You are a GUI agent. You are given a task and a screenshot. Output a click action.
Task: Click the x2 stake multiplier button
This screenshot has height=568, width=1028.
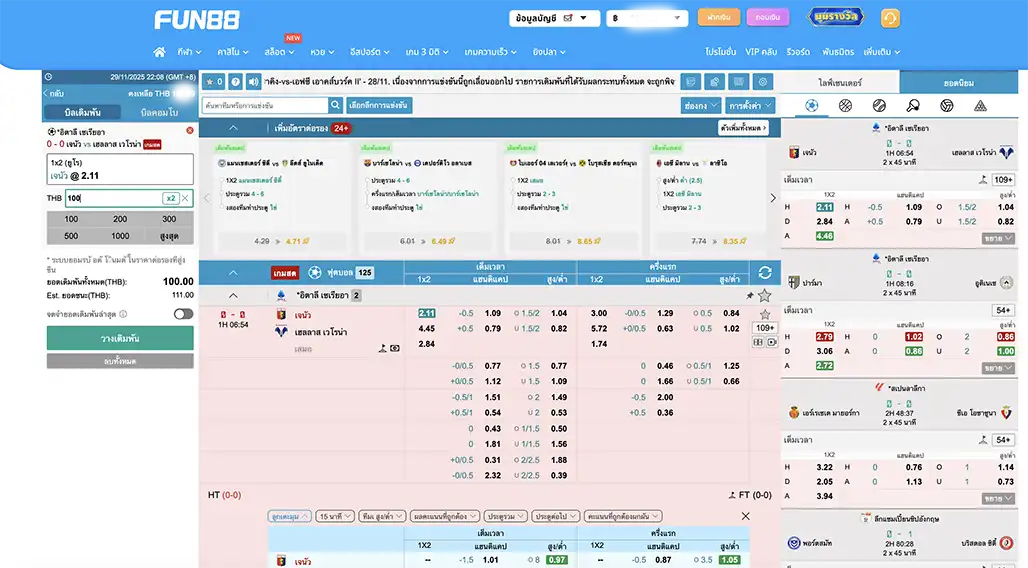(170, 198)
